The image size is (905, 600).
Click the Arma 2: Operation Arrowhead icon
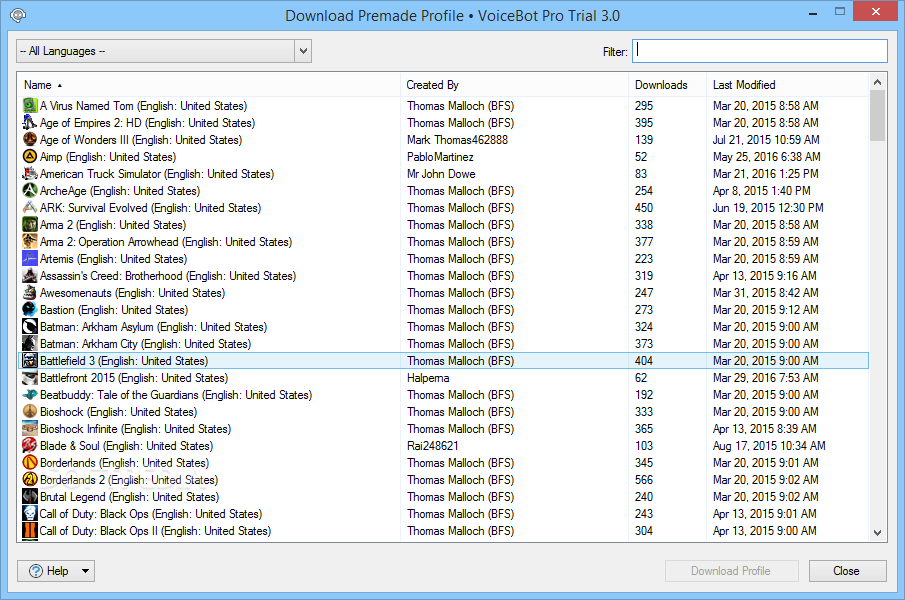(x=30, y=242)
